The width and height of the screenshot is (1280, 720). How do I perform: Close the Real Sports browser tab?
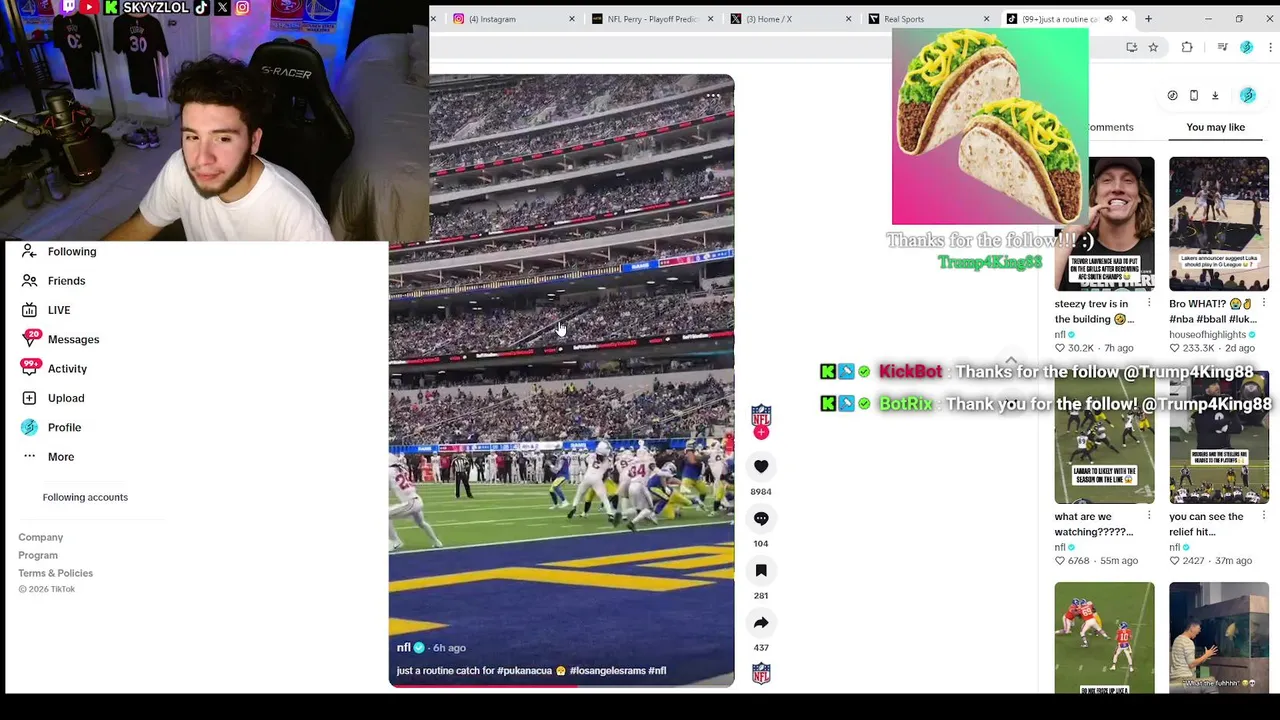click(986, 19)
